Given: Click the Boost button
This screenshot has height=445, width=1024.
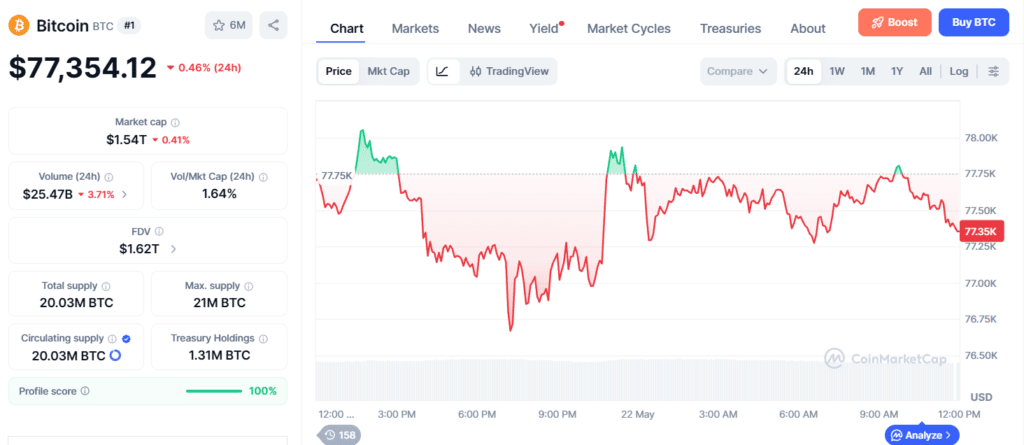Looking at the screenshot, I should (x=895, y=22).
